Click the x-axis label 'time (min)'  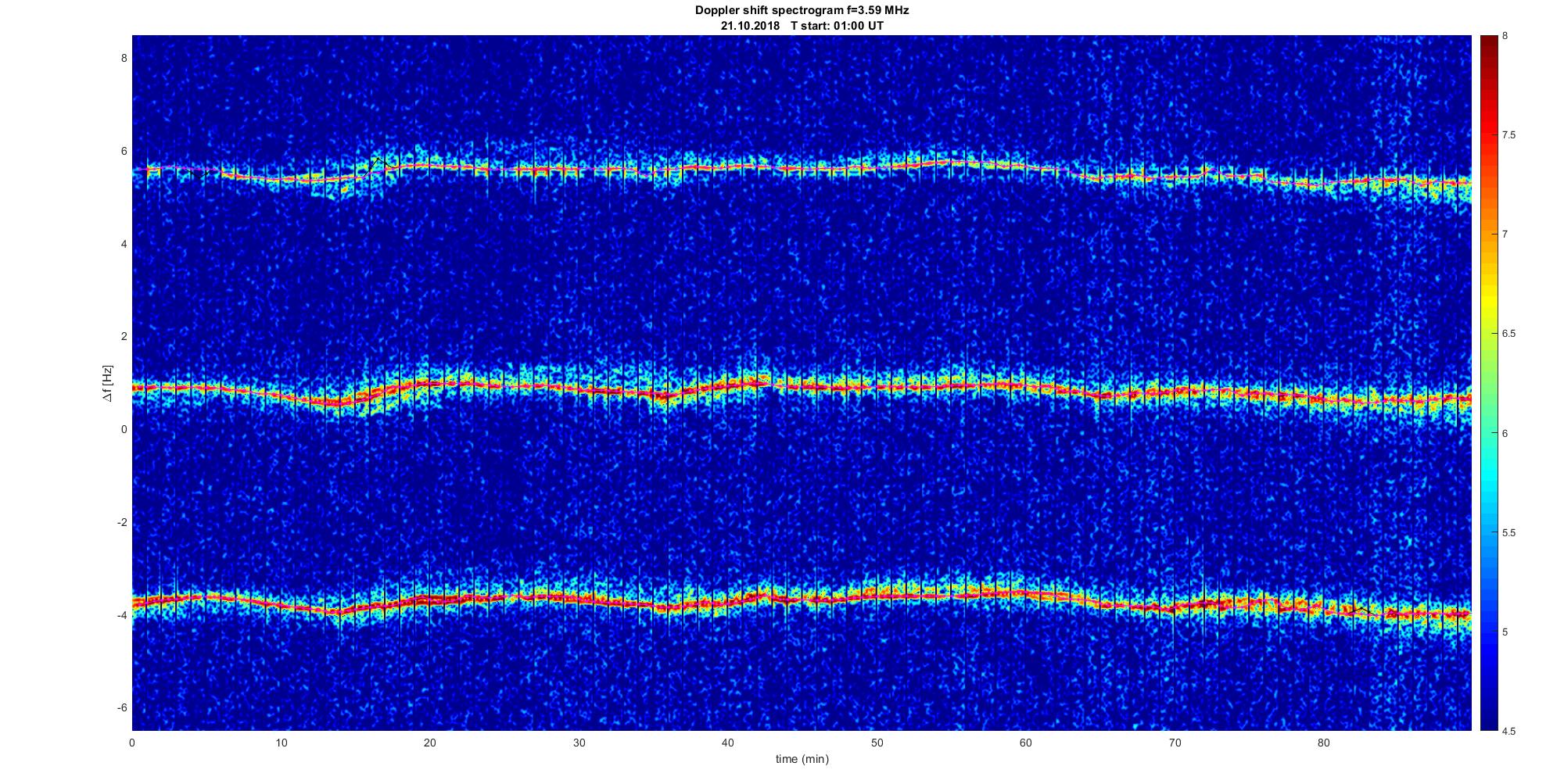click(802, 759)
